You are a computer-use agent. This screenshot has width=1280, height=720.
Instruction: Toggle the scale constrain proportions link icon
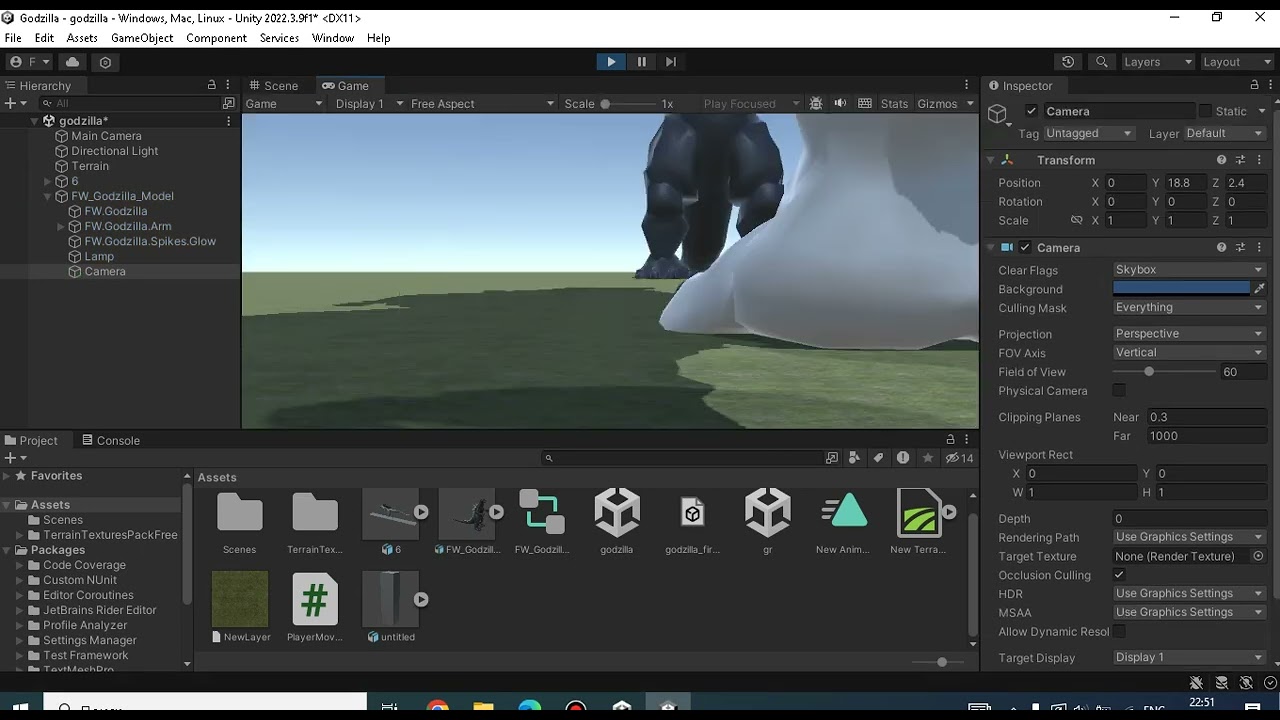(x=1076, y=220)
